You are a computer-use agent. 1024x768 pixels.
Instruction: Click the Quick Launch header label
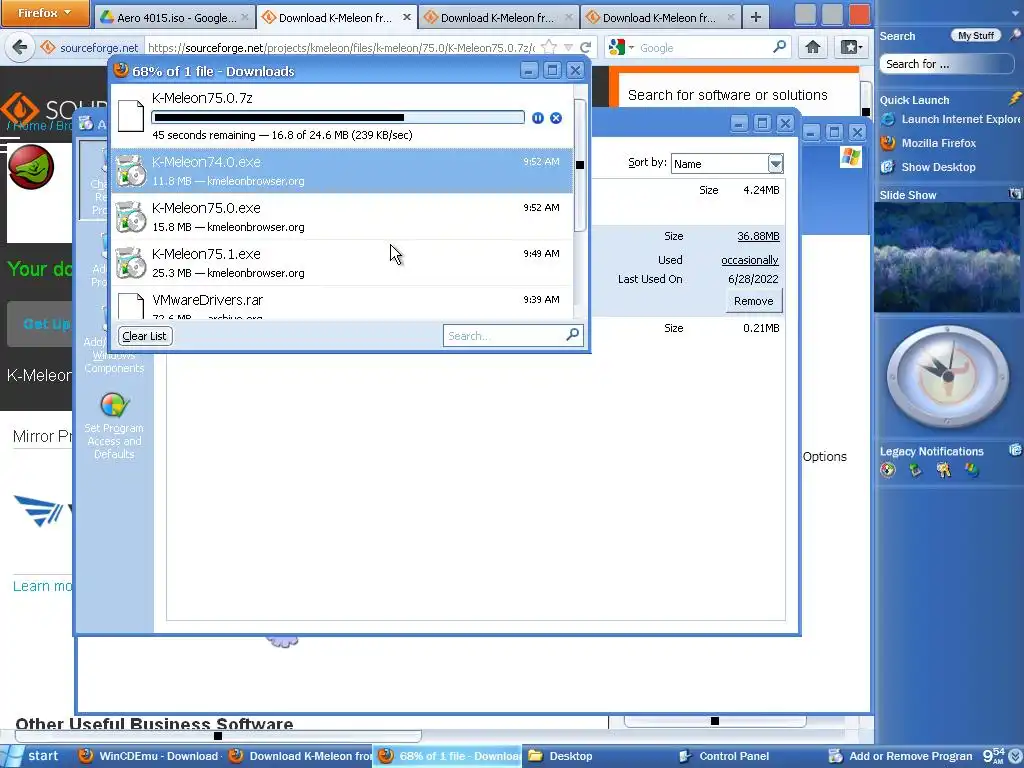914,100
